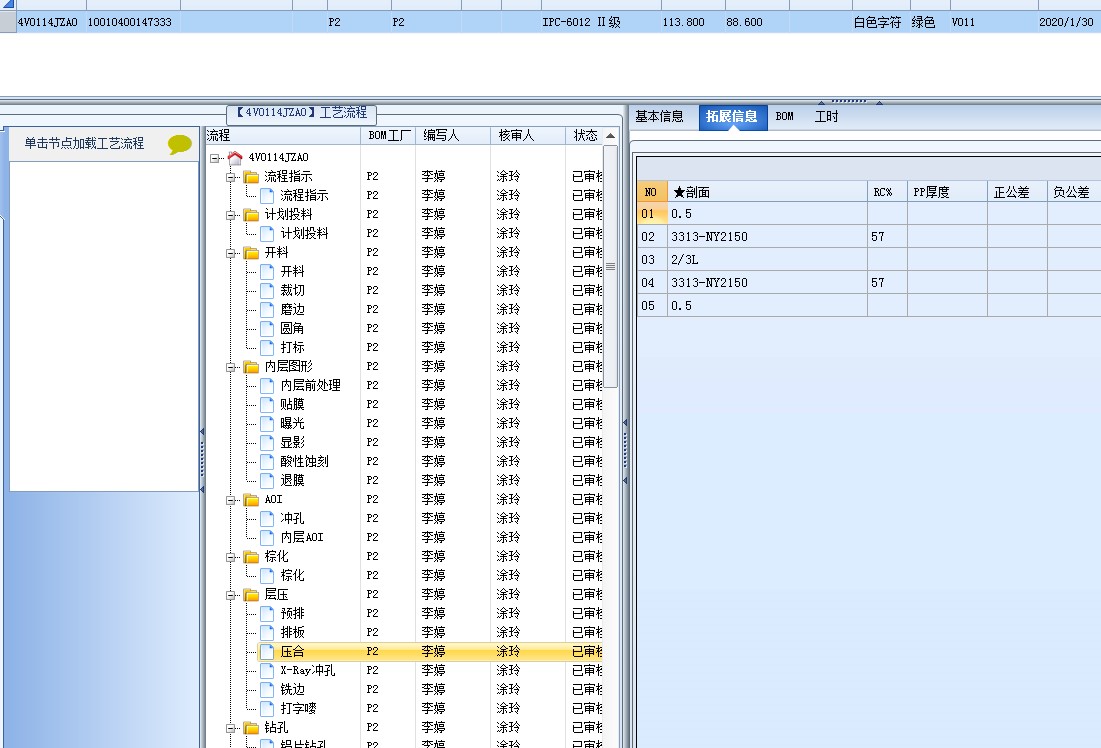Viewport: 1101px width, 748px height.
Task: Collapse the 计划投料 folder node
Action: pos(230,215)
